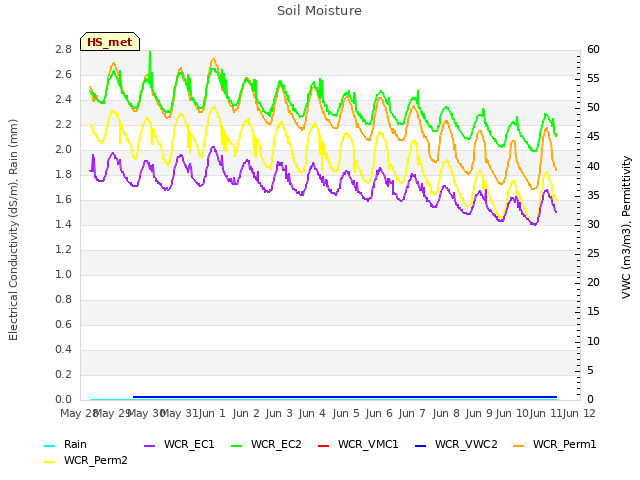Screen dimensions: 640x480
Task: Click the 2.0 left axis tick label
Action: coord(63,149)
